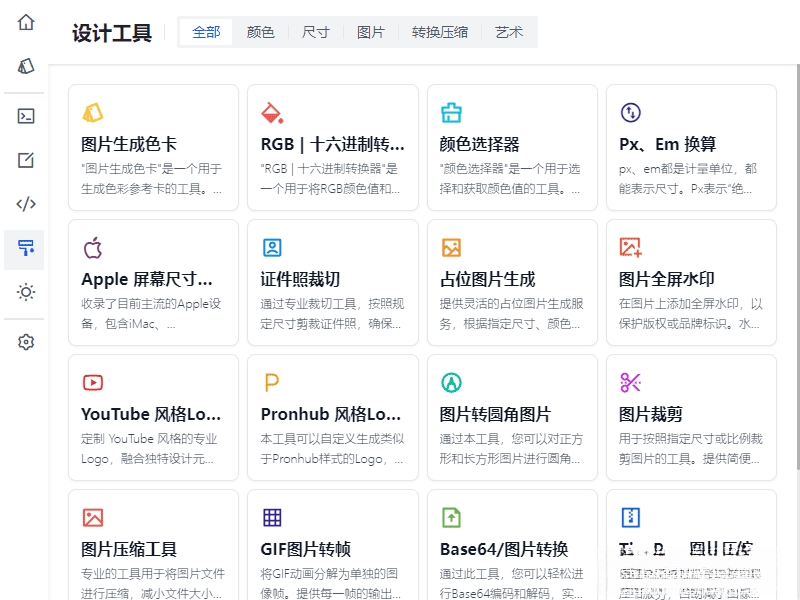Screen dimensions: 800x600
Task: Click the 颜色选择器 card icon
Action: pyautogui.click(x=451, y=113)
